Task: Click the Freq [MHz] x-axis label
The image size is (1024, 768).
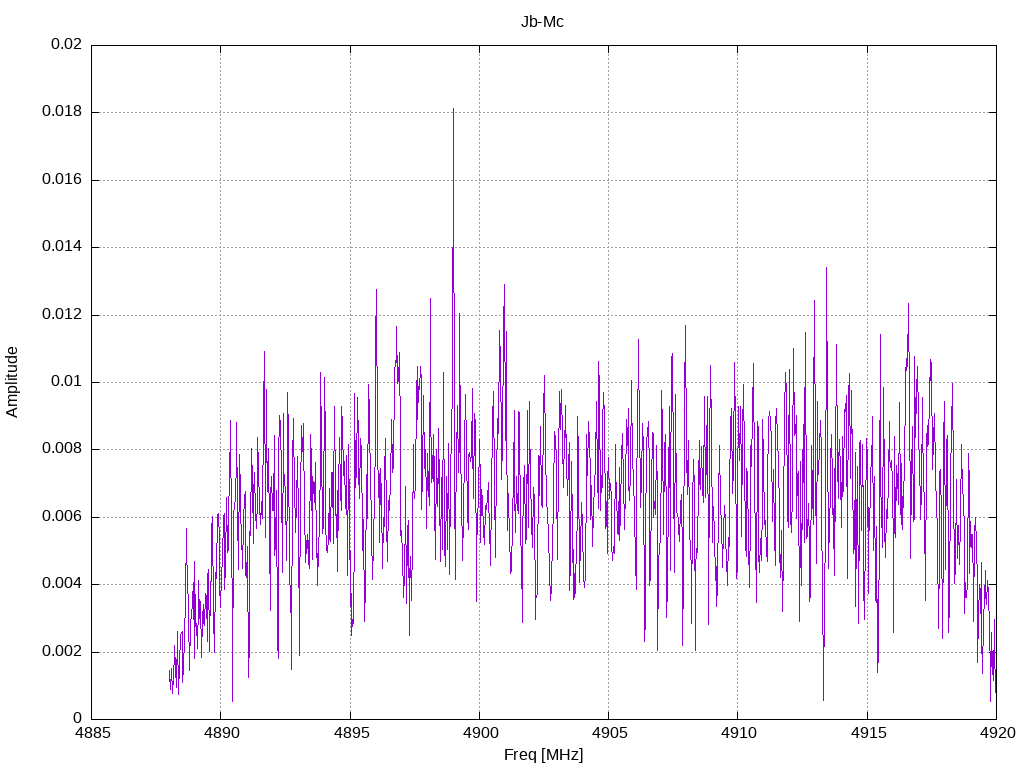Action: [x=543, y=754]
